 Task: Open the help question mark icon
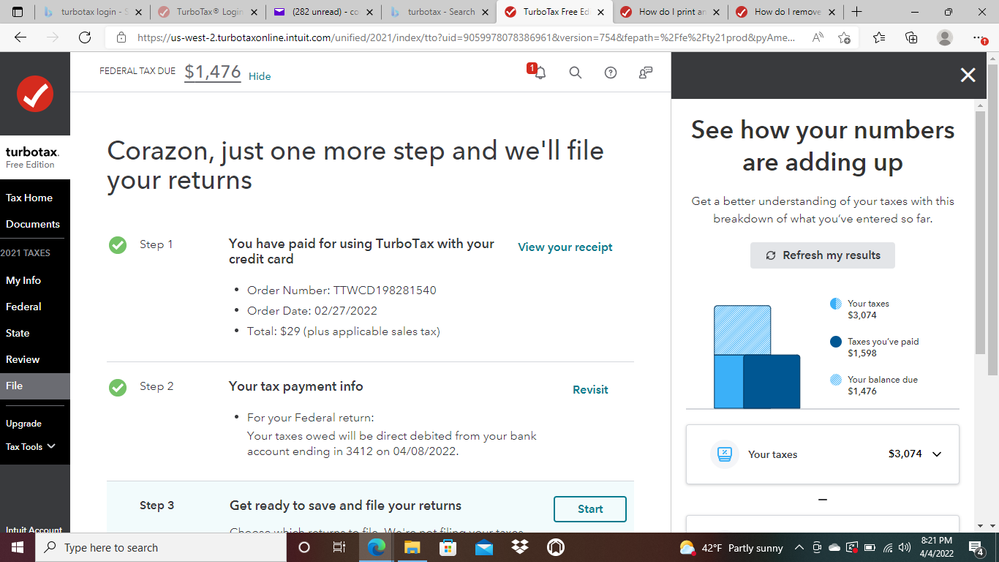610,73
